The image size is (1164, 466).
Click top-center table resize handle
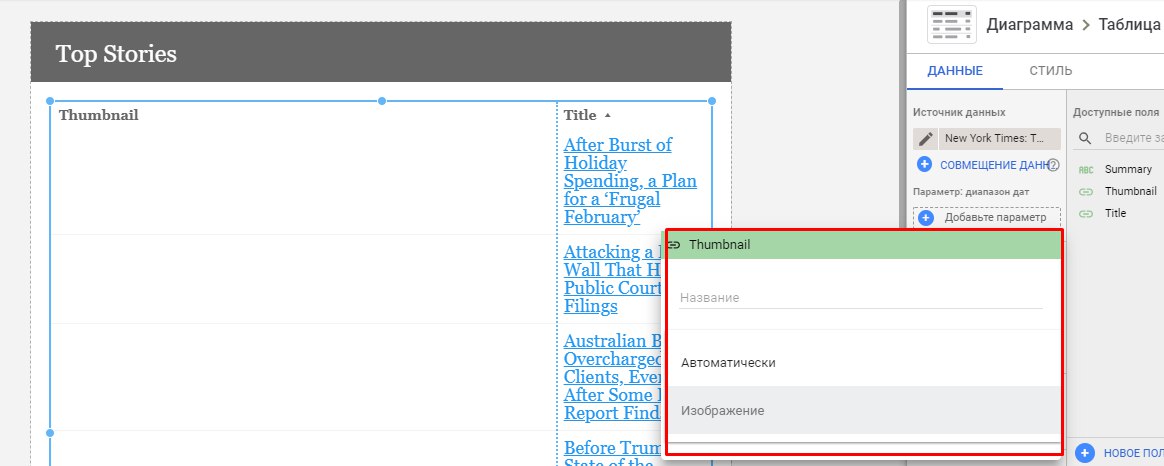point(382,101)
